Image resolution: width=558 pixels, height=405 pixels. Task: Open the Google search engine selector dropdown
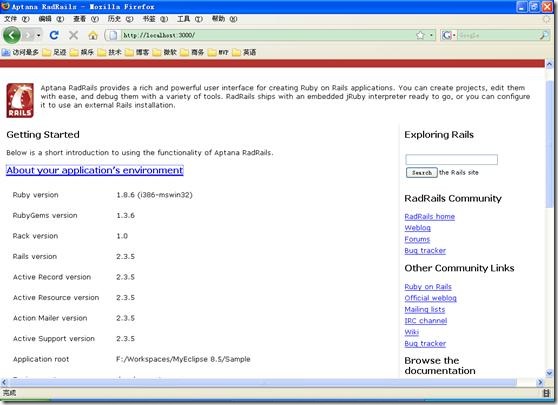point(449,35)
